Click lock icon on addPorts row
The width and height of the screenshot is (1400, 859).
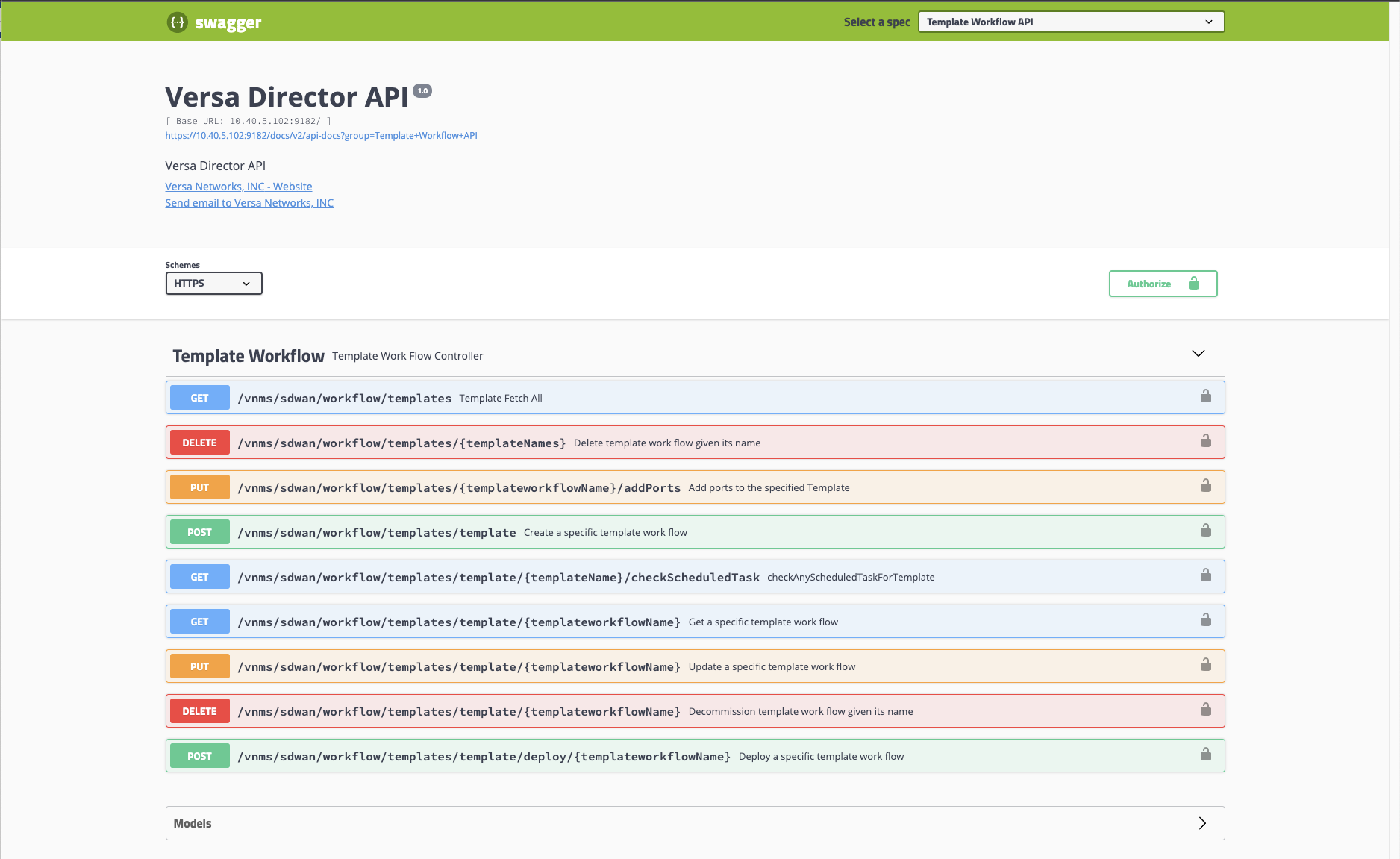click(1205, 486)
